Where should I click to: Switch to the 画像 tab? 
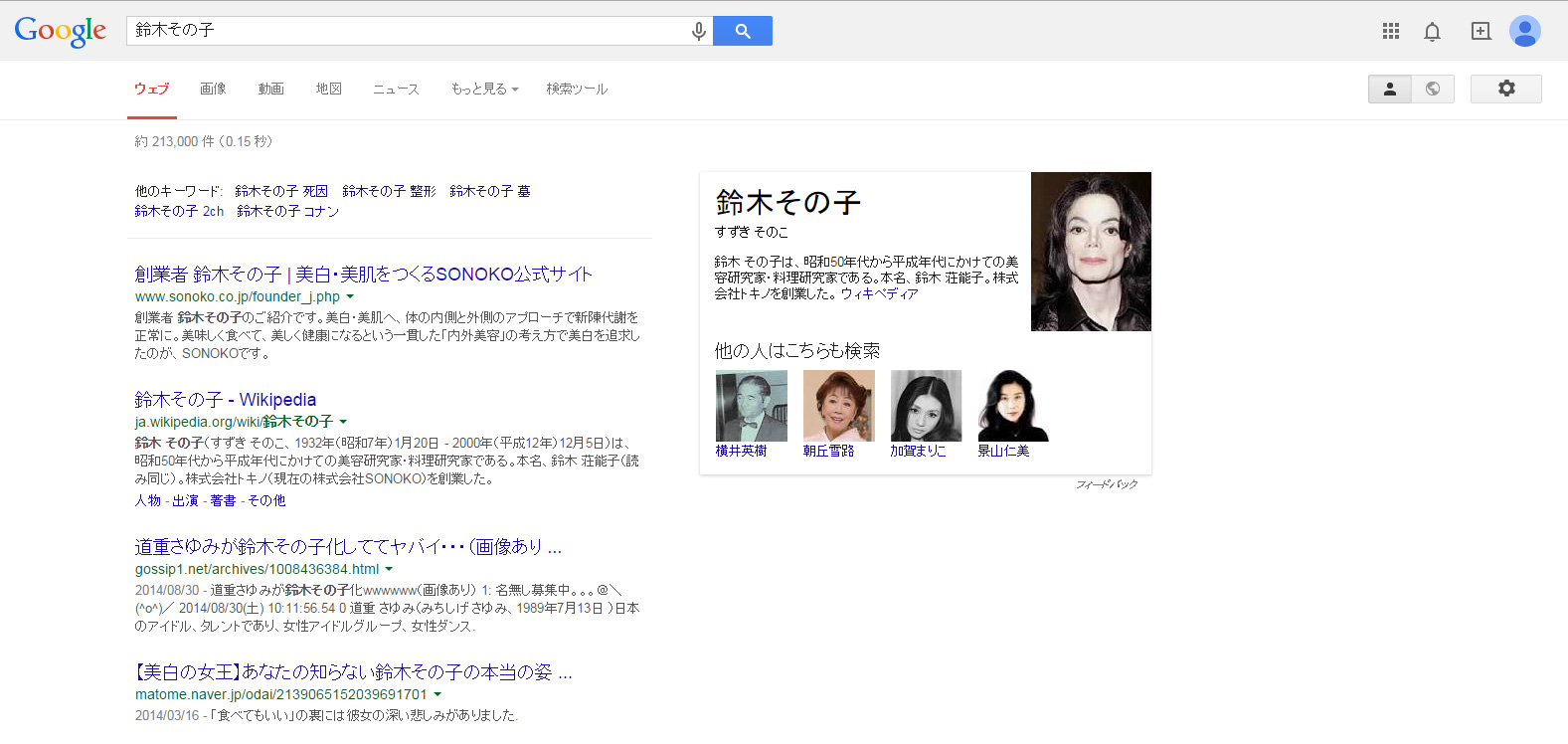tap(213, 89)
